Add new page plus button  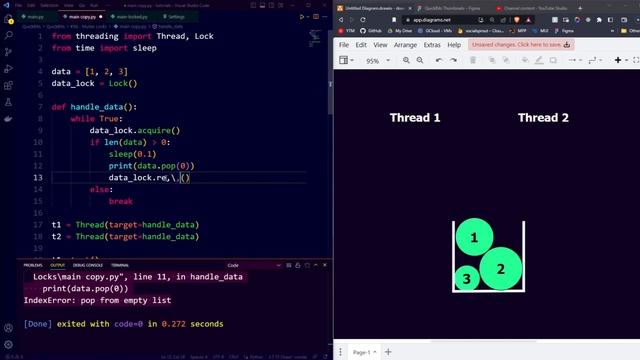[x=388, y=352]
